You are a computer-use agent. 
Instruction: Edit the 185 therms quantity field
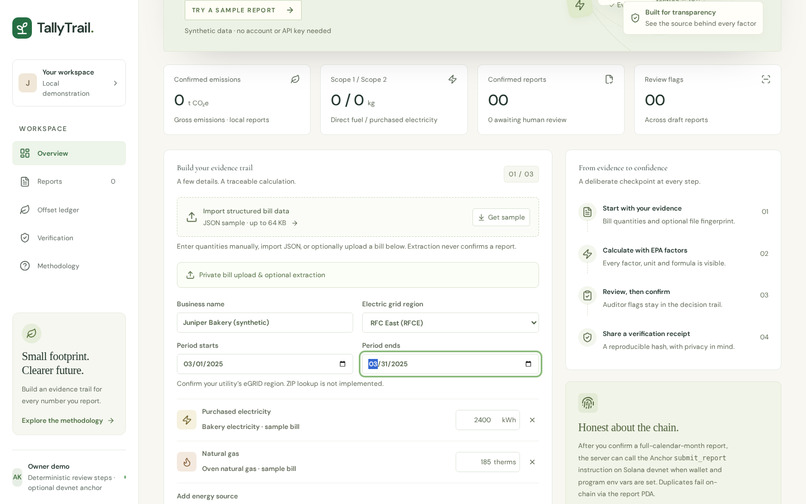tap(487, 462)
